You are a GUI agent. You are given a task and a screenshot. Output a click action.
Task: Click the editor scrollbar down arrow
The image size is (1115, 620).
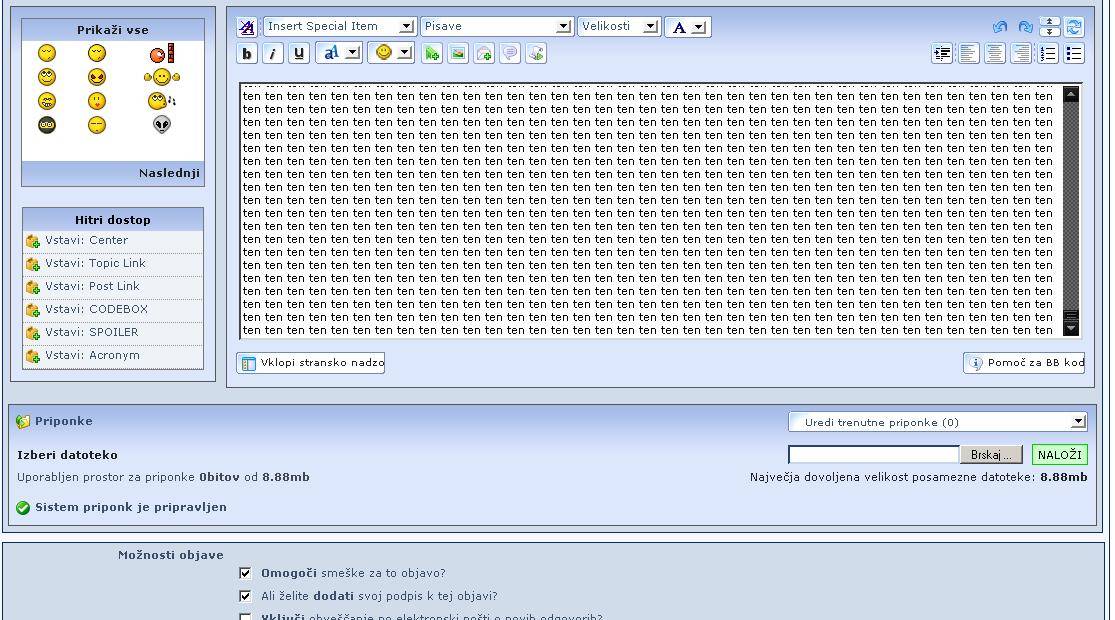pos(1071,328)
